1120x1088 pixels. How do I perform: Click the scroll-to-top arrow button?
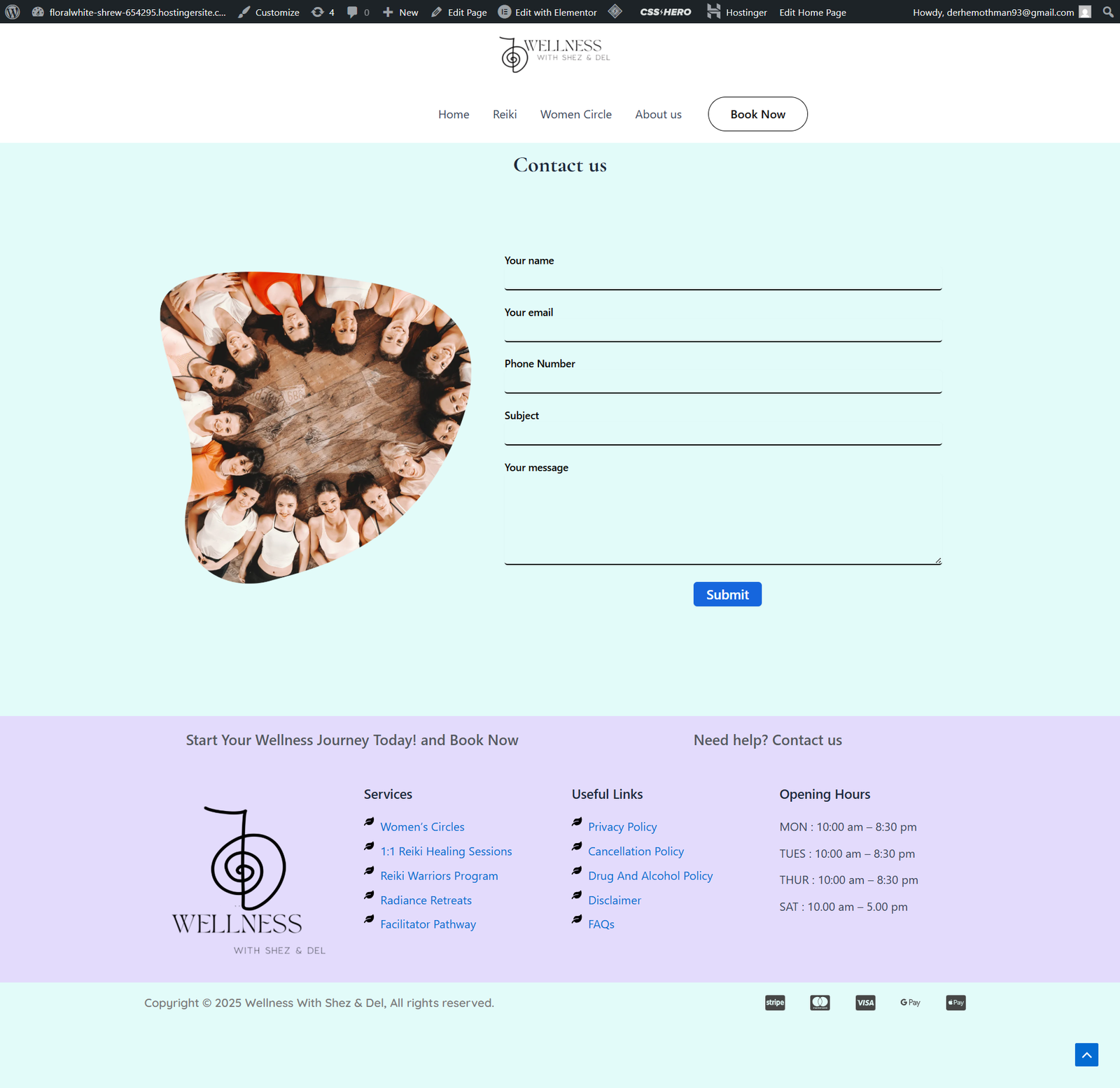(x=1086, y=1054)
